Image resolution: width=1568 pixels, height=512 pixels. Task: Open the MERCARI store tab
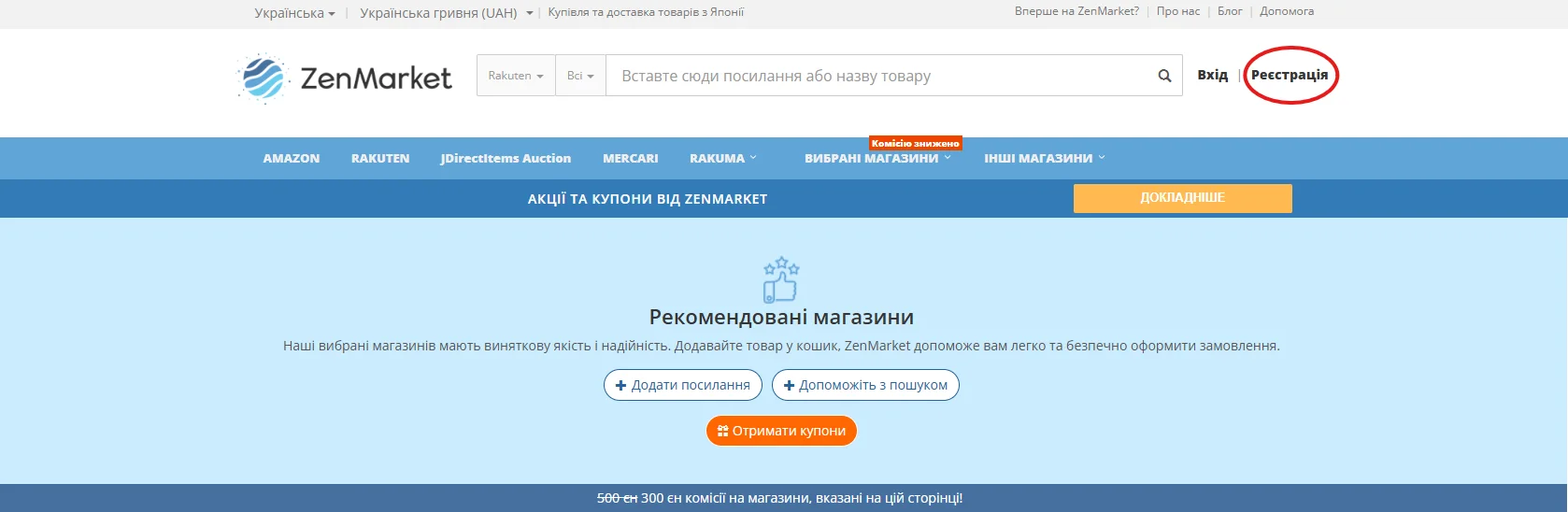631,159
